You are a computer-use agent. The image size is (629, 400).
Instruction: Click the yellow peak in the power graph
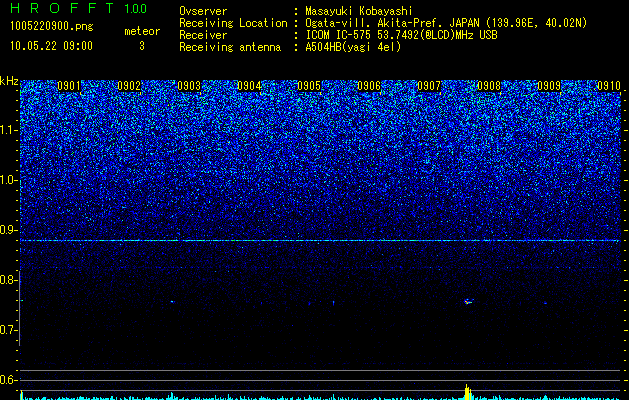(467, 392)
